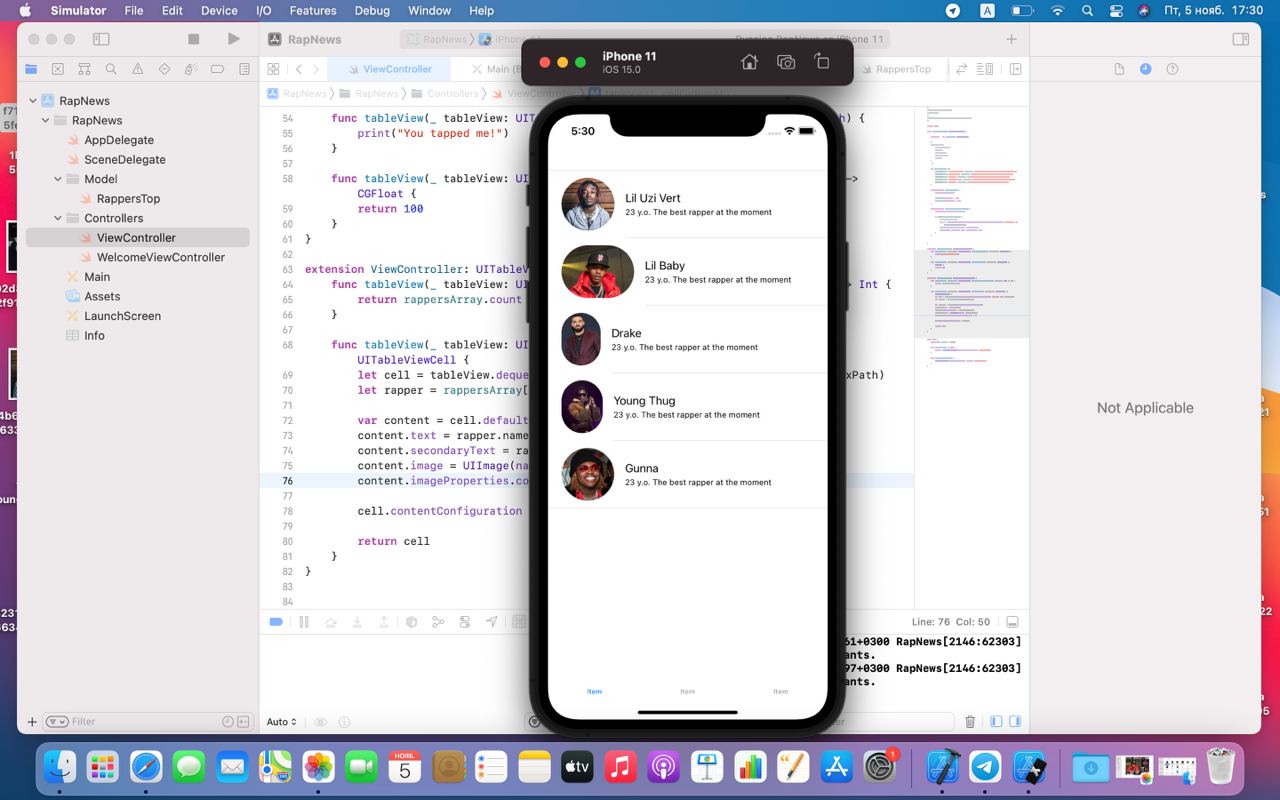Open the Info plist file
This screenshot has height=800, width=1280.
click(94, 335)
